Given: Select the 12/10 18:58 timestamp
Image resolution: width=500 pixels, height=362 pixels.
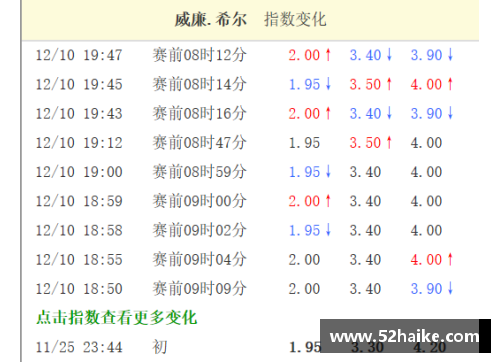Looking at the screenshot, I should point(79,231).
